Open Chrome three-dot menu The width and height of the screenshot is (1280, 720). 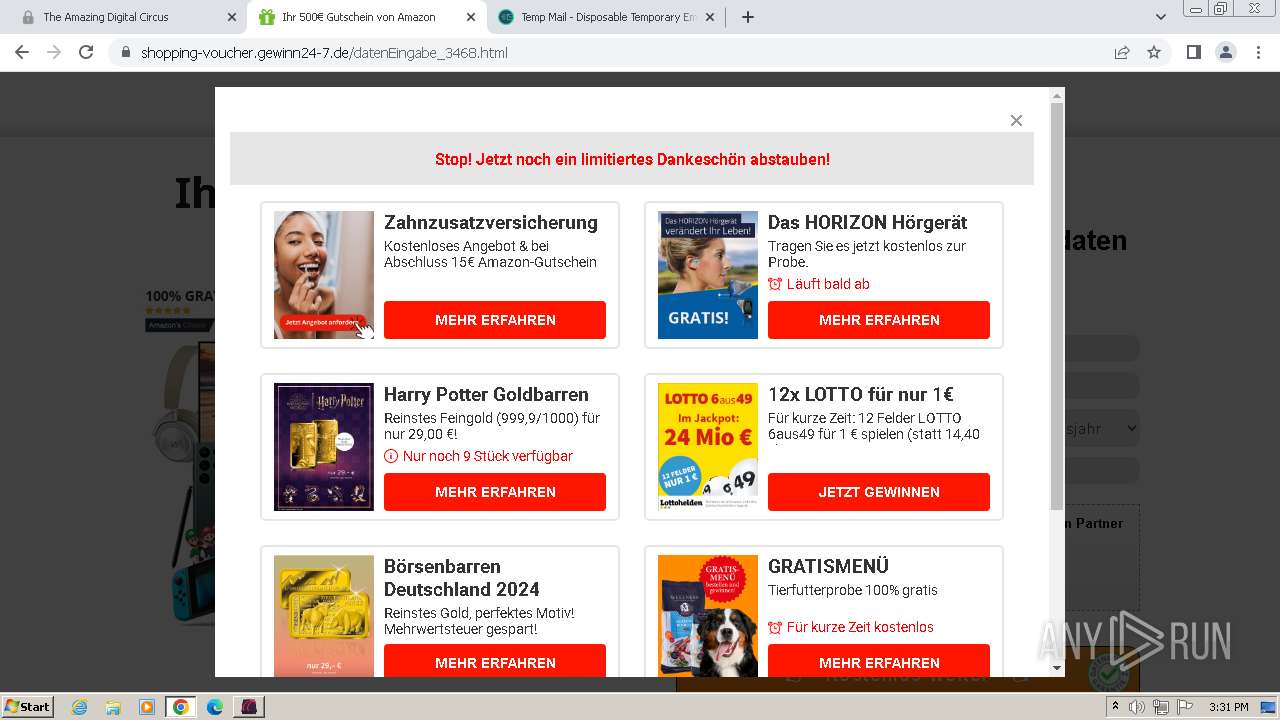[1258, 52]
